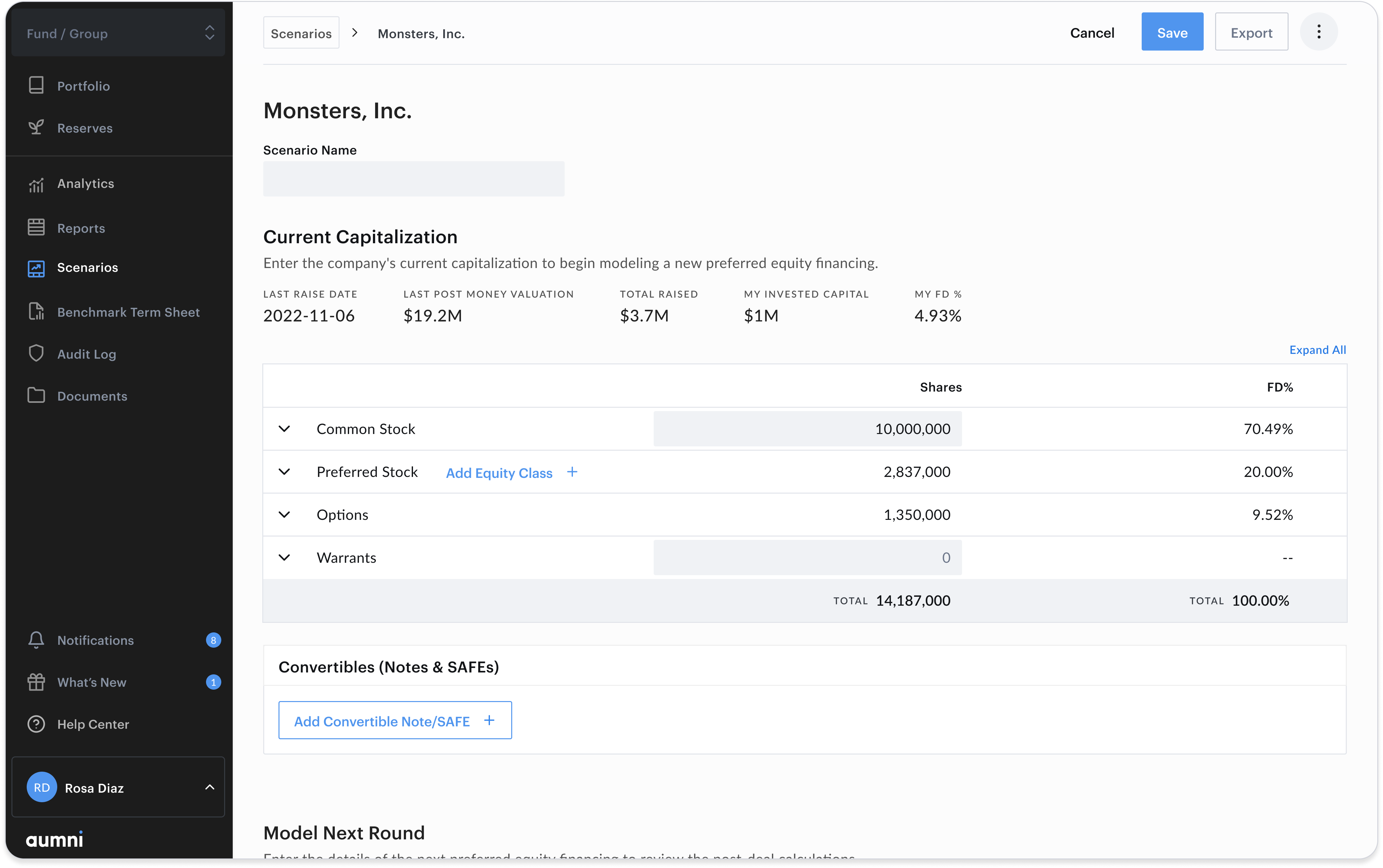Click the Portfolio book icon
Screen dimensions: 1383x868
click(x=36, y=86)
